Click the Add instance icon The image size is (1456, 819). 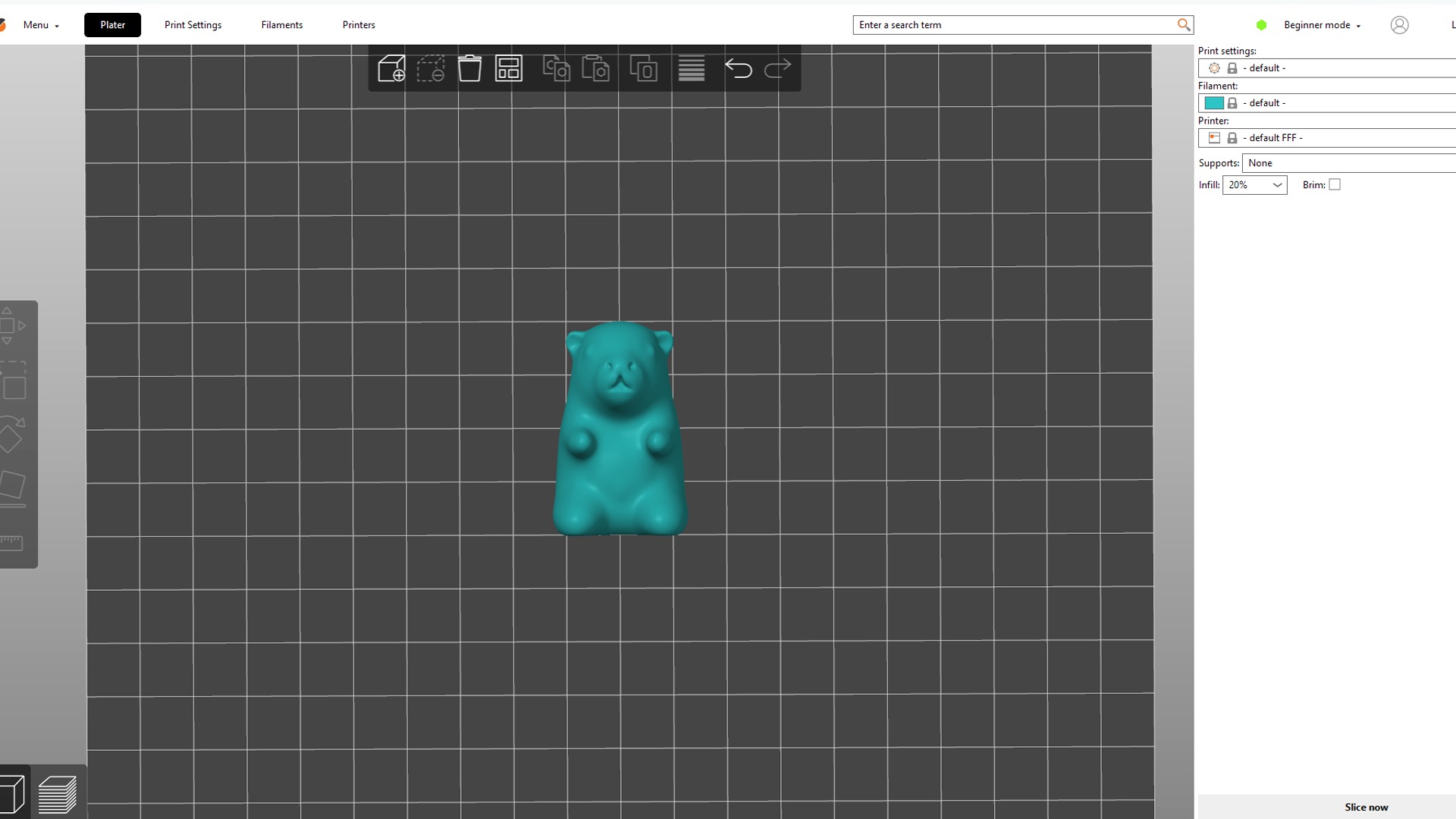pos(644,68)
